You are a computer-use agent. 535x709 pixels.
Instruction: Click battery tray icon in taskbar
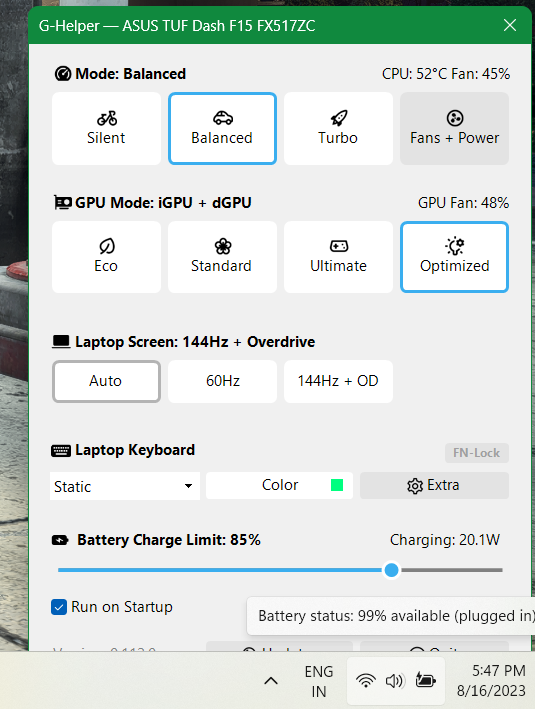pyautogui.click(x=426, y=680)
